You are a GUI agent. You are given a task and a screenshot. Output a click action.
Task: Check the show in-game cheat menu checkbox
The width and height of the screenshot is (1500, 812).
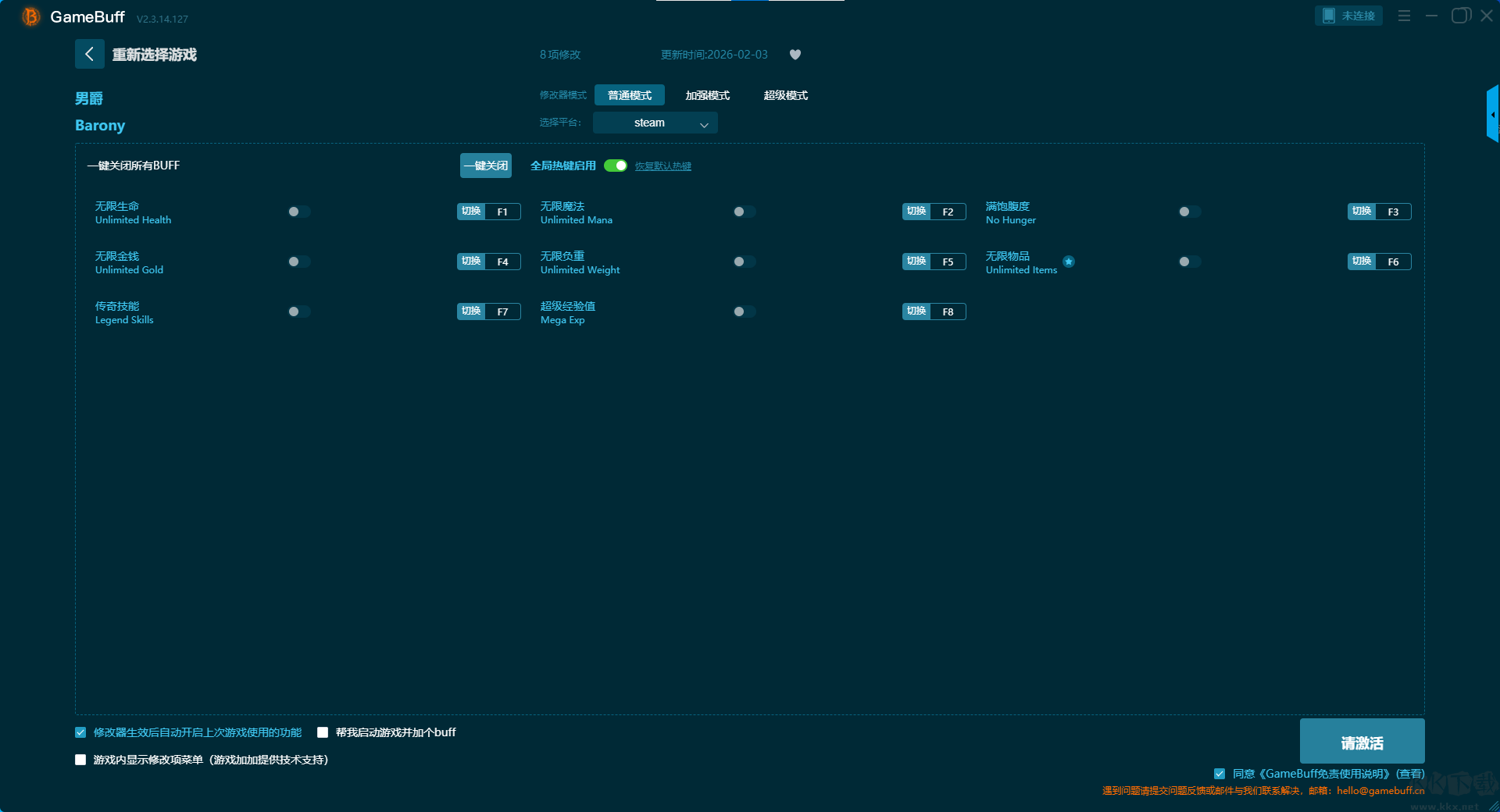(x=80, y=760)
